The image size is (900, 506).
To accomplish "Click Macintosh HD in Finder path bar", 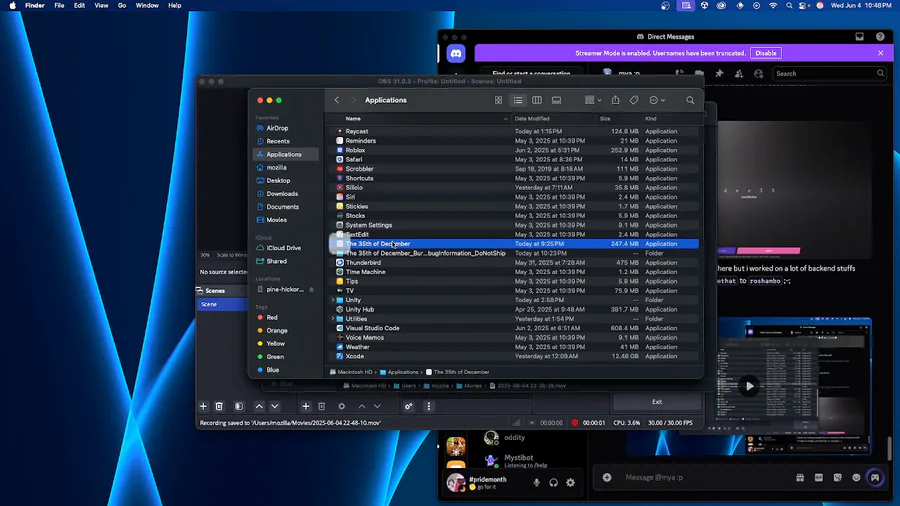I will tap(351, 372).
